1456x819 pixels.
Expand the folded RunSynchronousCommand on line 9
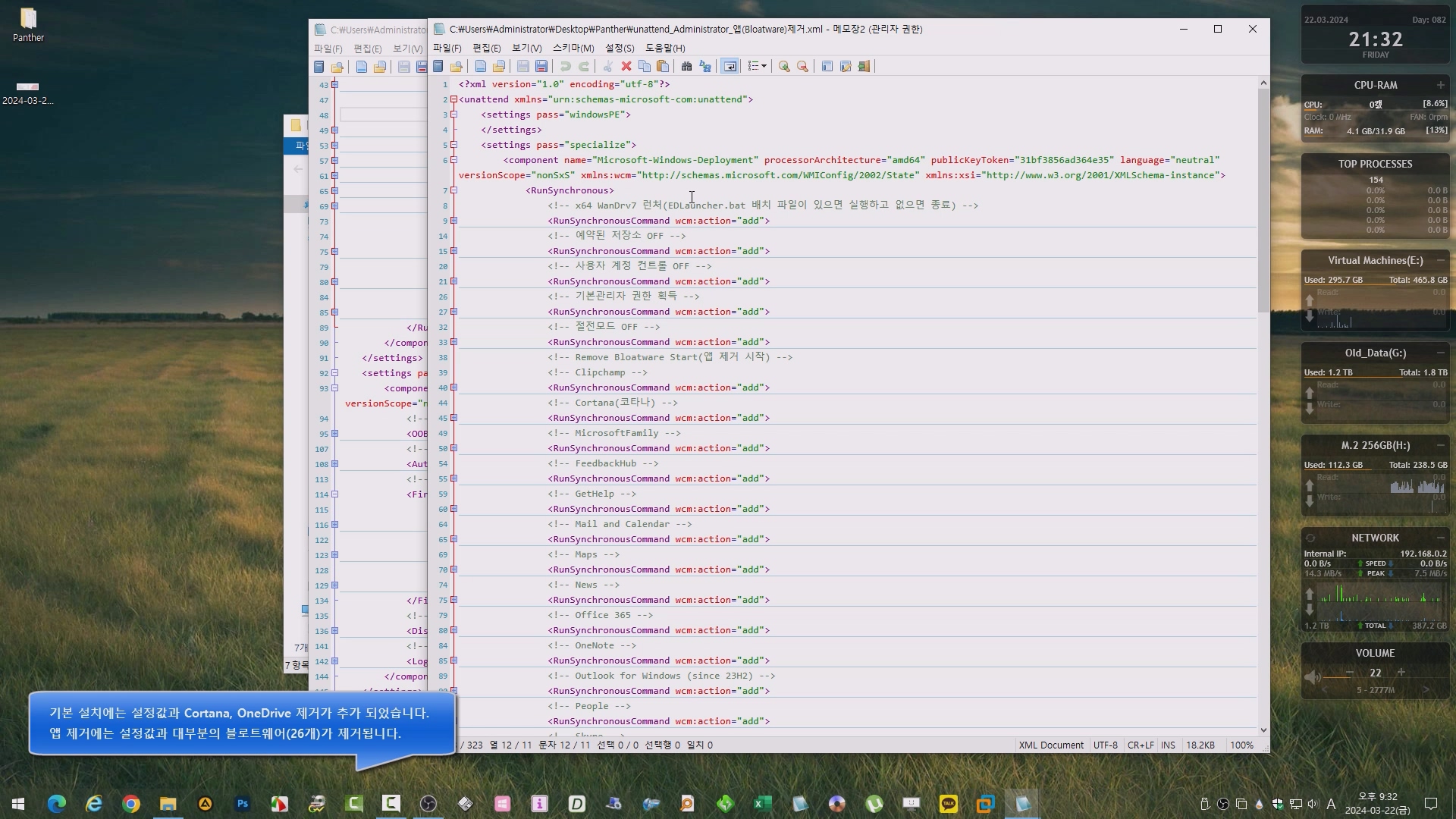pyautogui.click(x=453, y=221)
